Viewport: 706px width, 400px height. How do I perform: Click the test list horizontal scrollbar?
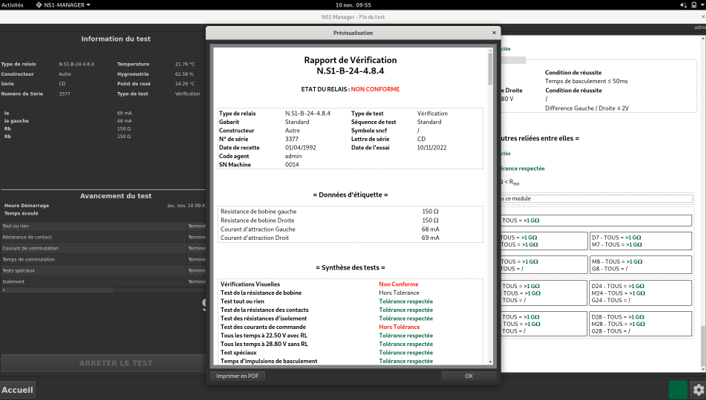(x=60, y=290)
